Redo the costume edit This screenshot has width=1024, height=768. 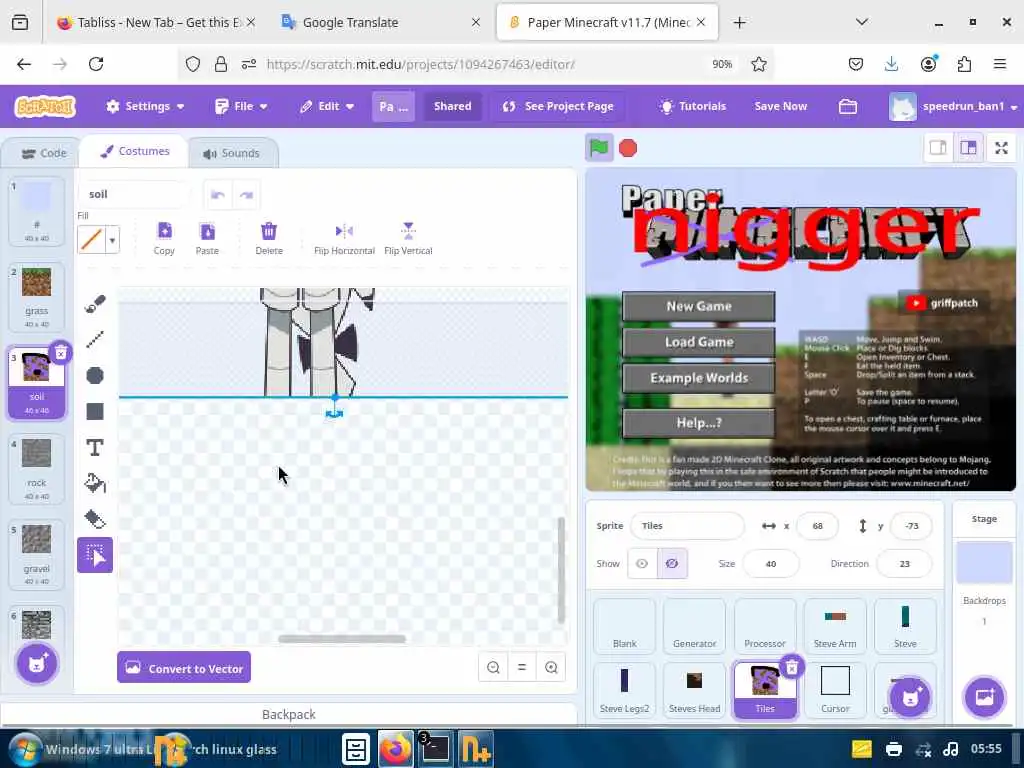point(246,195)
